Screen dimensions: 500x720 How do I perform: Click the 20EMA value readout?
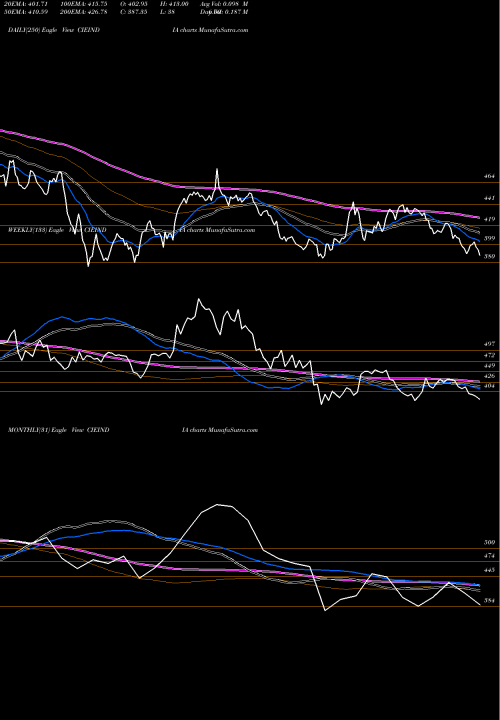[24, 4]
